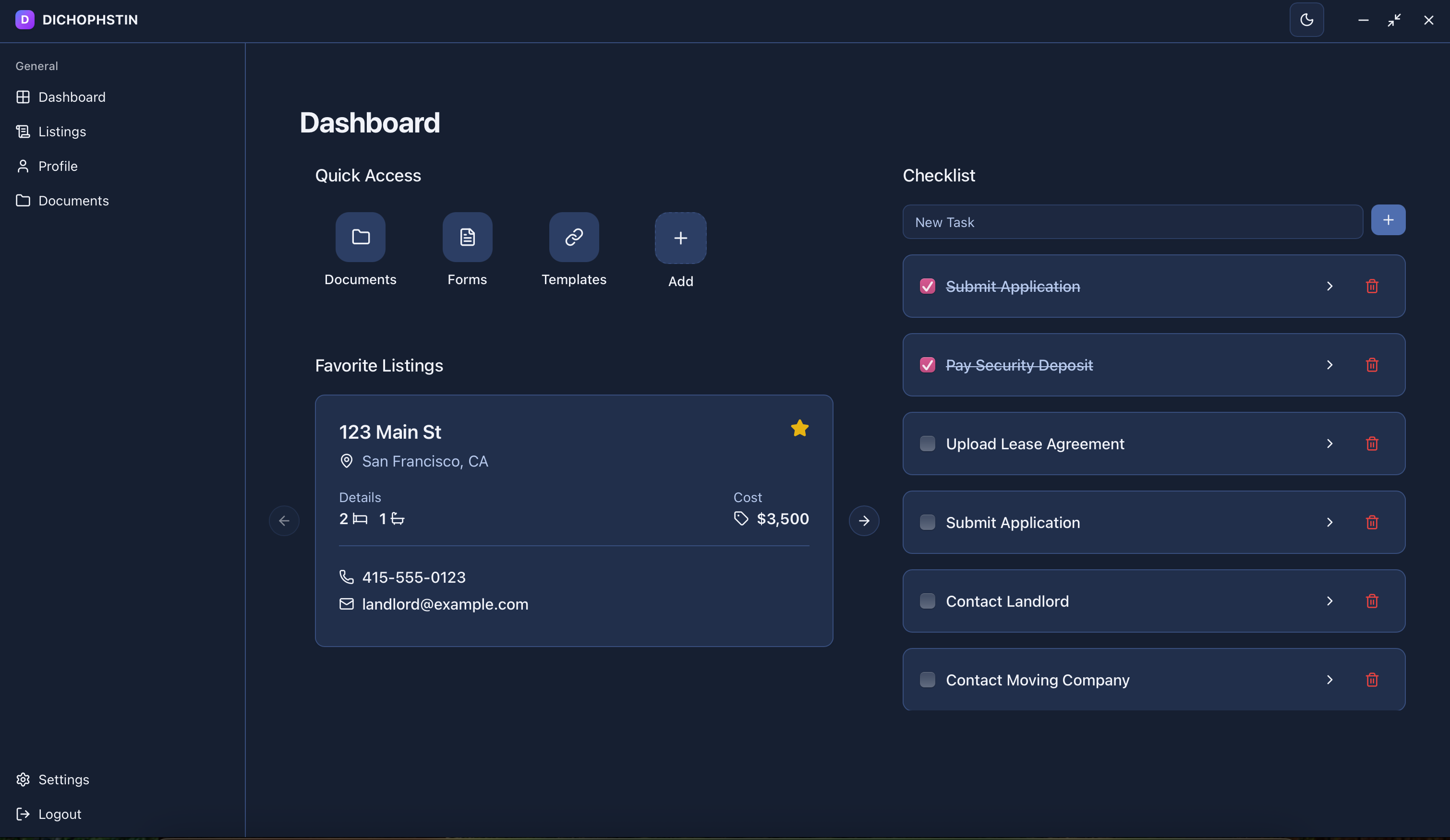Click the Logout link

(59, 814)
